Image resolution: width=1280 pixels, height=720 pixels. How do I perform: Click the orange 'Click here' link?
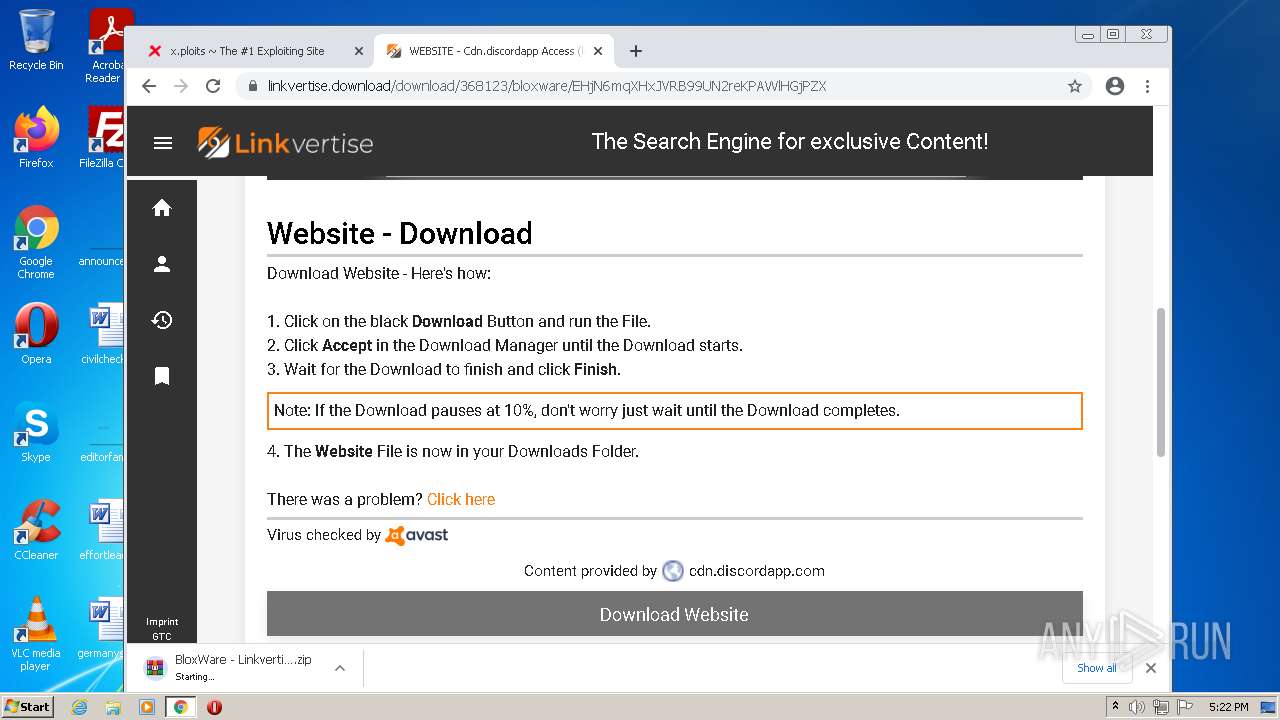coord(461,499)
